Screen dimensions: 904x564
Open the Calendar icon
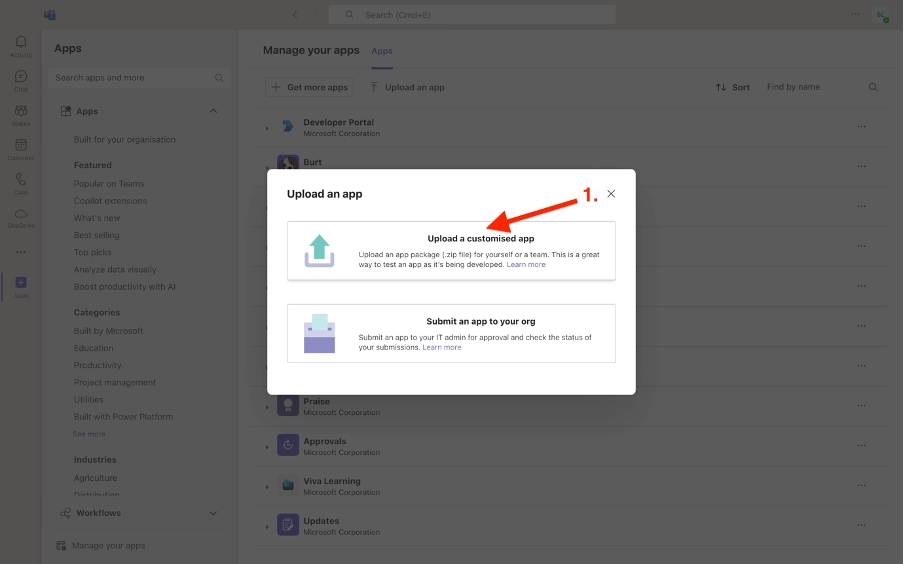(x=21, y=145)
